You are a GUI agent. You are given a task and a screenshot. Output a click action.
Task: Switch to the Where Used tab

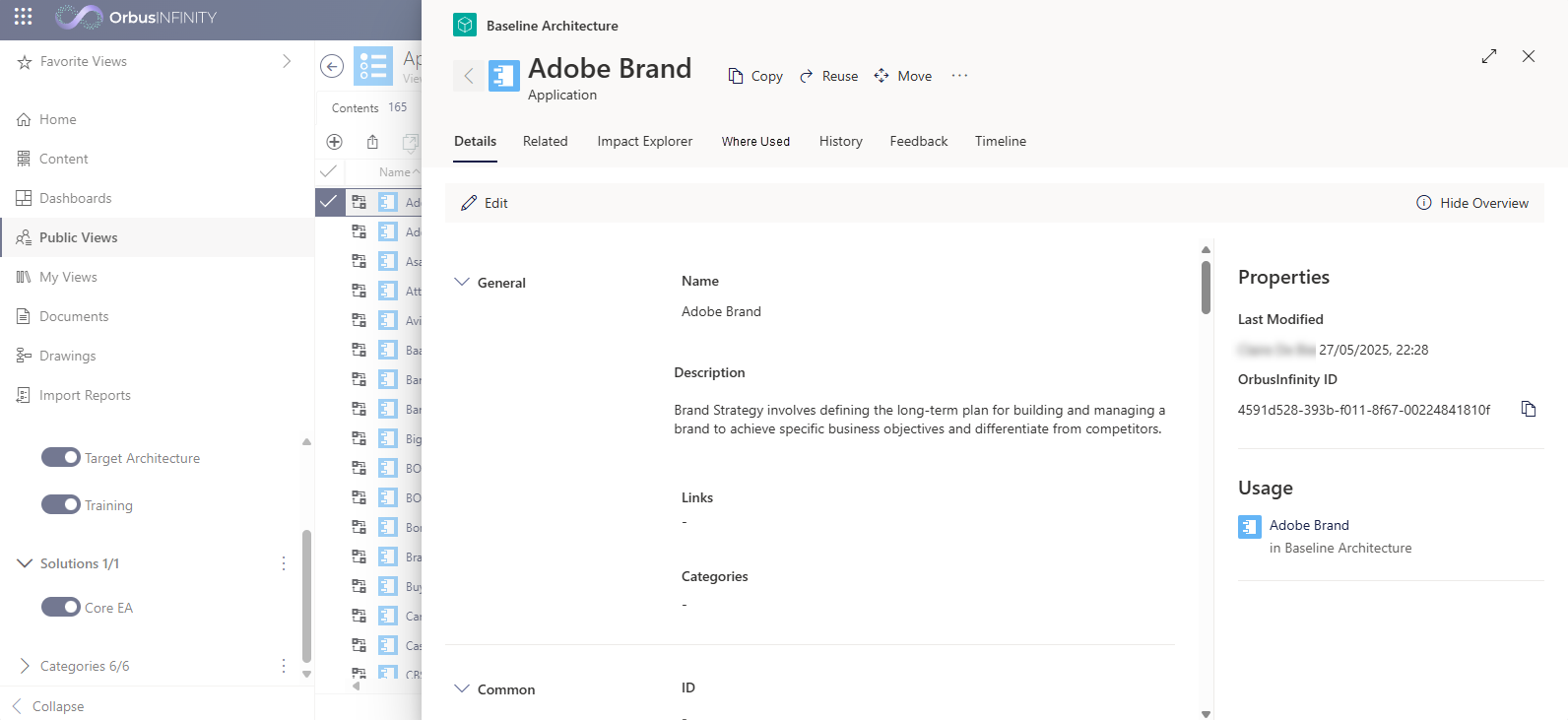click(x=755, y=141)
